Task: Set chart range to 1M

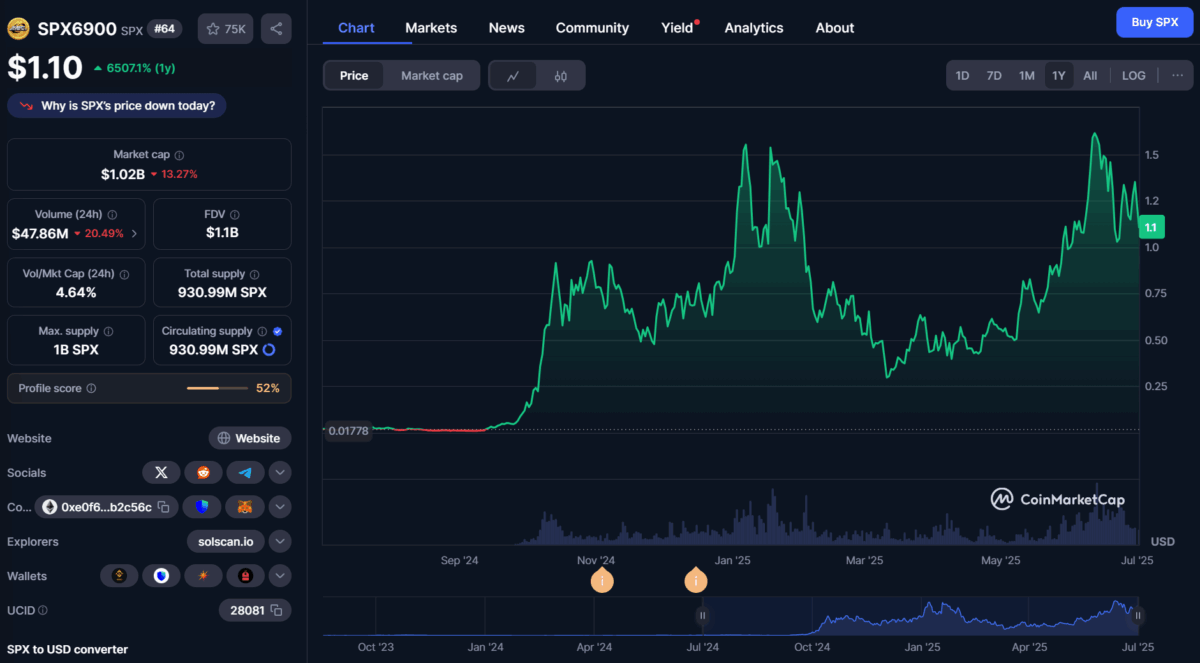Action: click(x=1027, y=76)
